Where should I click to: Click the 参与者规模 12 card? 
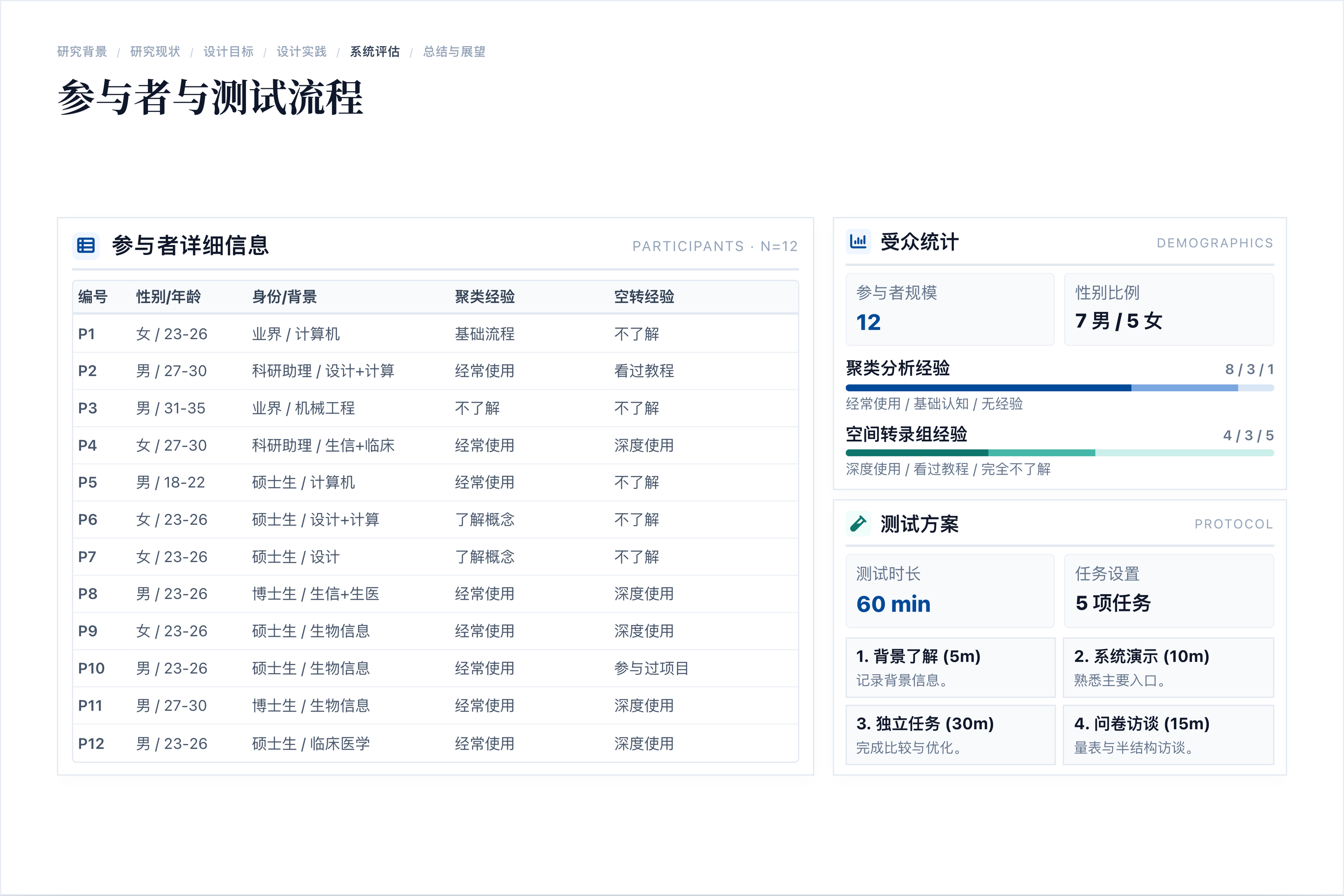pos(950,309)
